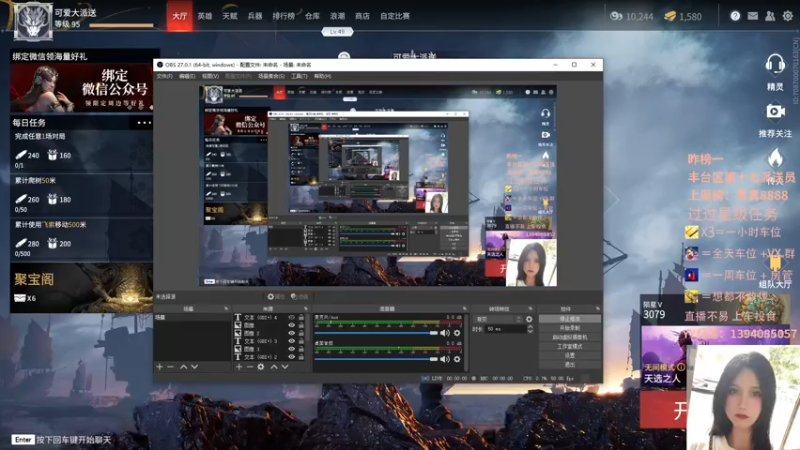This screenshot has height=450, width=800.
Task: Click the player avatar wolf emblem
Action: [x=33, y=22]
